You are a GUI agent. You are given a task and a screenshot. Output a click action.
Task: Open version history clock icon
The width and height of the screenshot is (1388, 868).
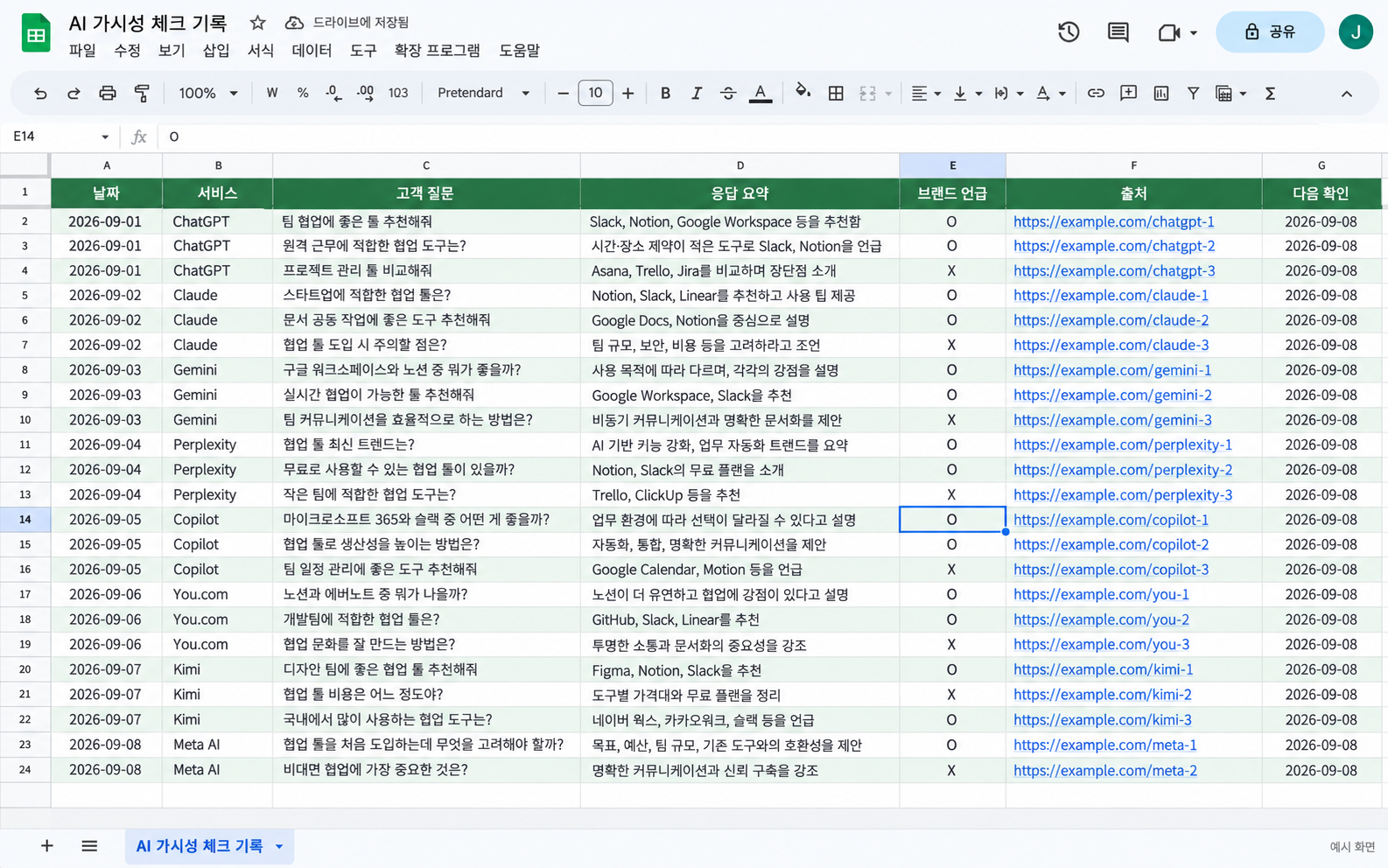pyautogui.click(x=1069, y=32)
